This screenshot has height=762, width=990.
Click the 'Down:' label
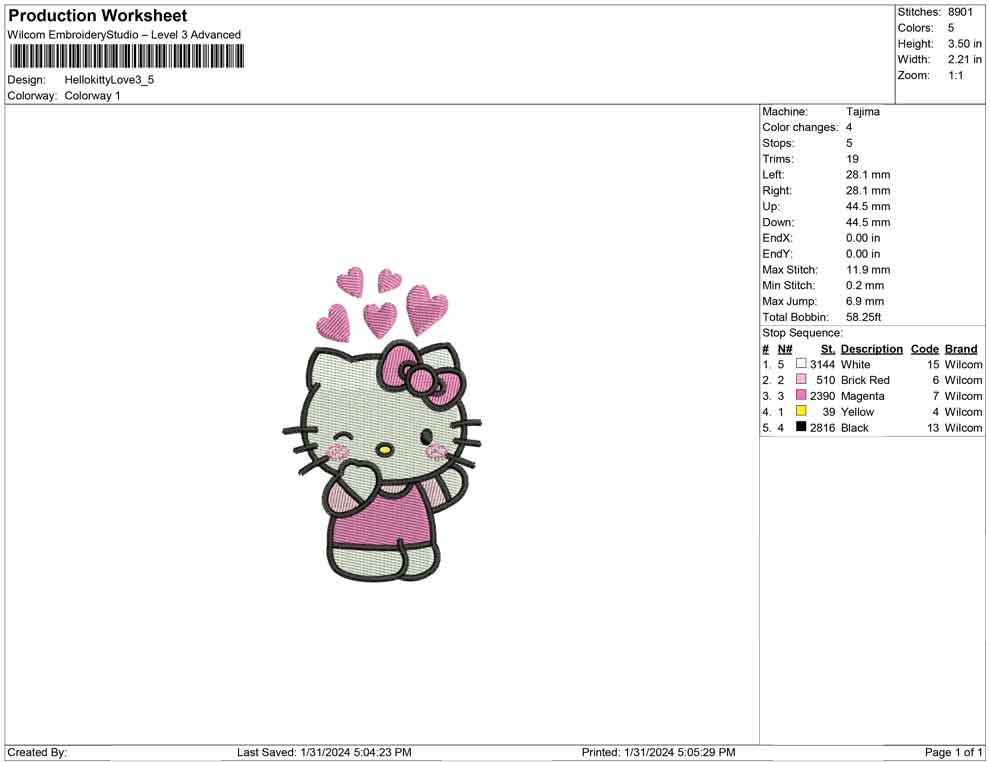tap(778, 222)
